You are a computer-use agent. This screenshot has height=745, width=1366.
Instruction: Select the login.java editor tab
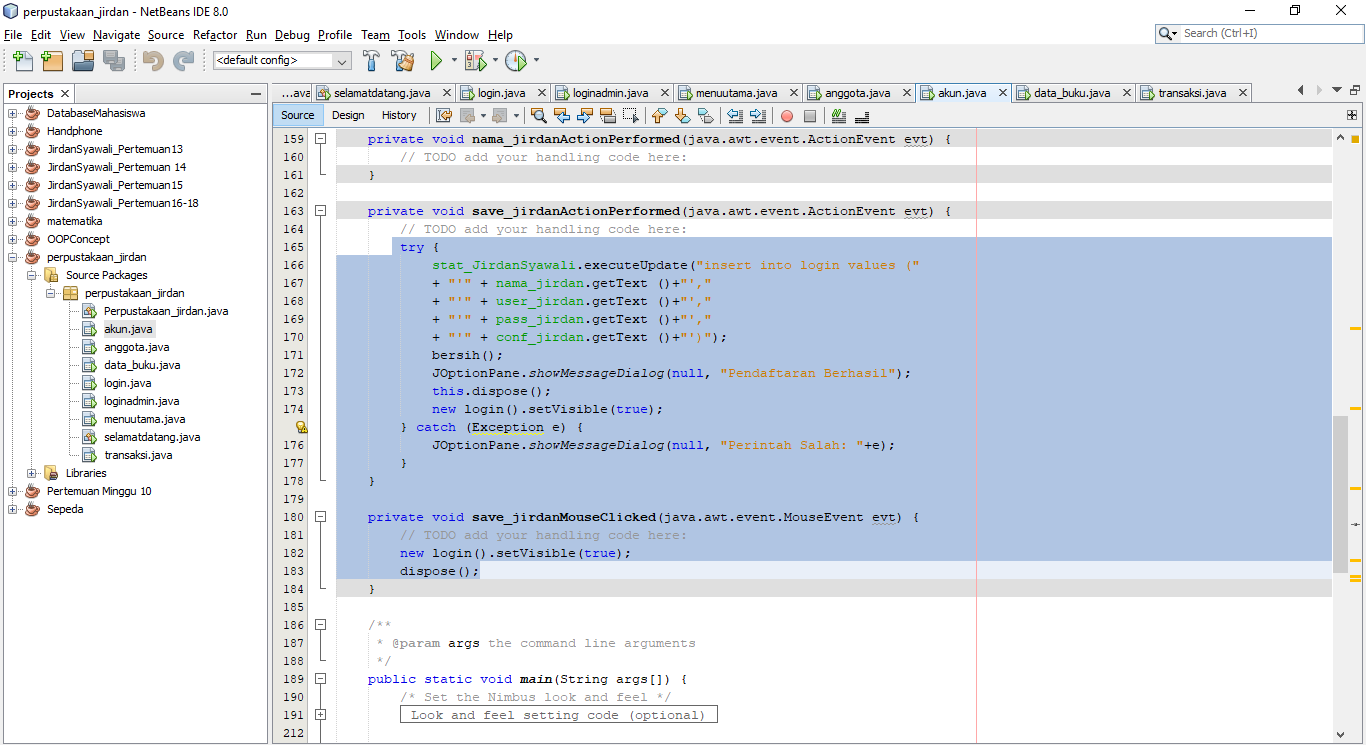498,92
